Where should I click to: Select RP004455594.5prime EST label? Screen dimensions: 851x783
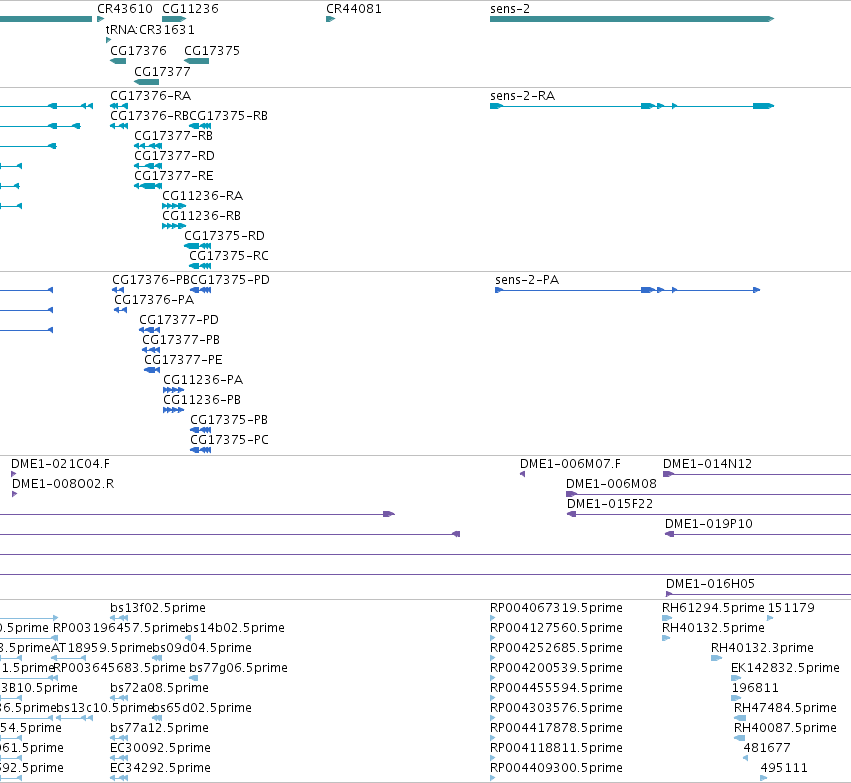[x=556, y=688]
